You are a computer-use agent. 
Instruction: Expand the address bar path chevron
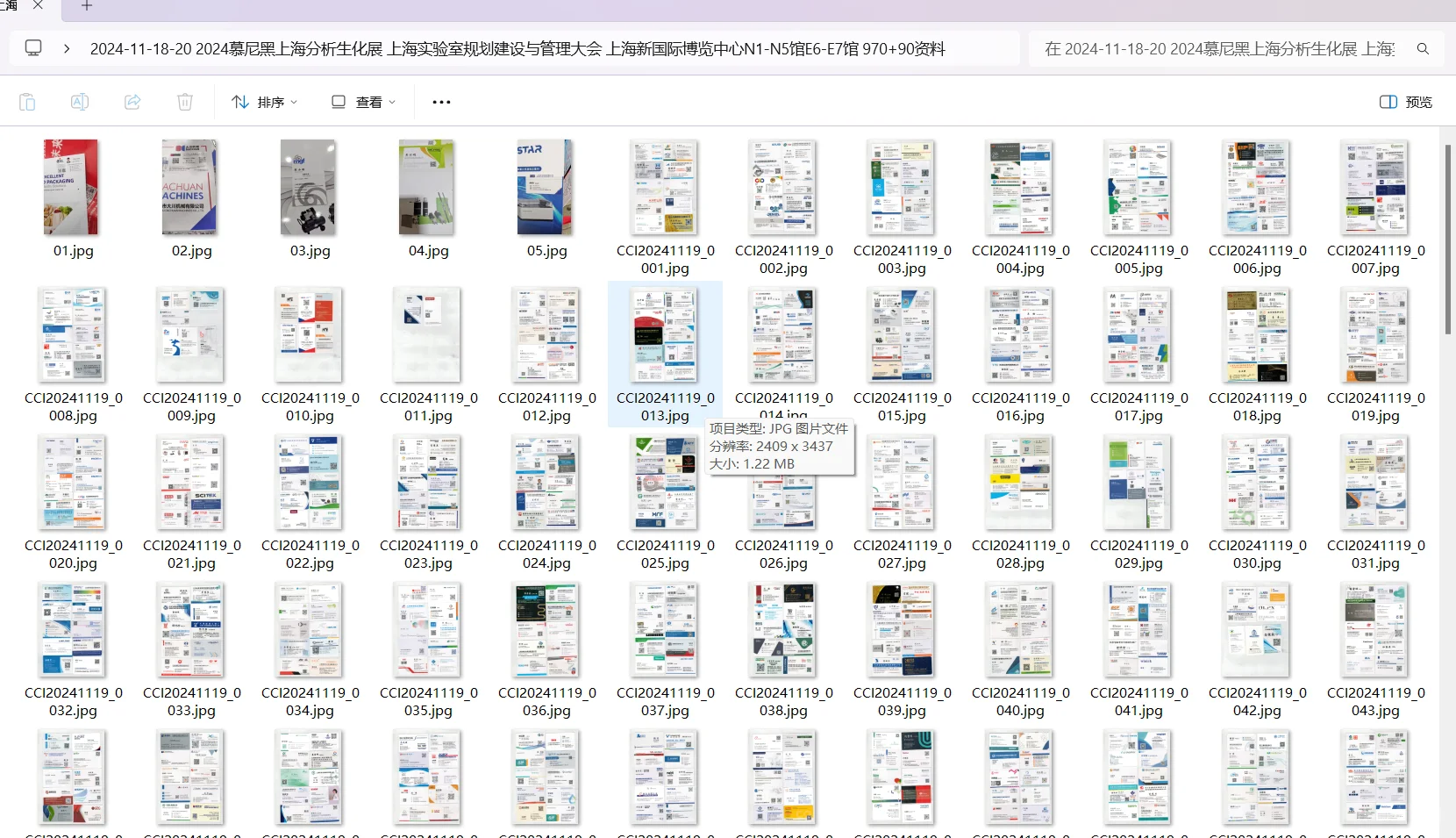pos(67,49)
